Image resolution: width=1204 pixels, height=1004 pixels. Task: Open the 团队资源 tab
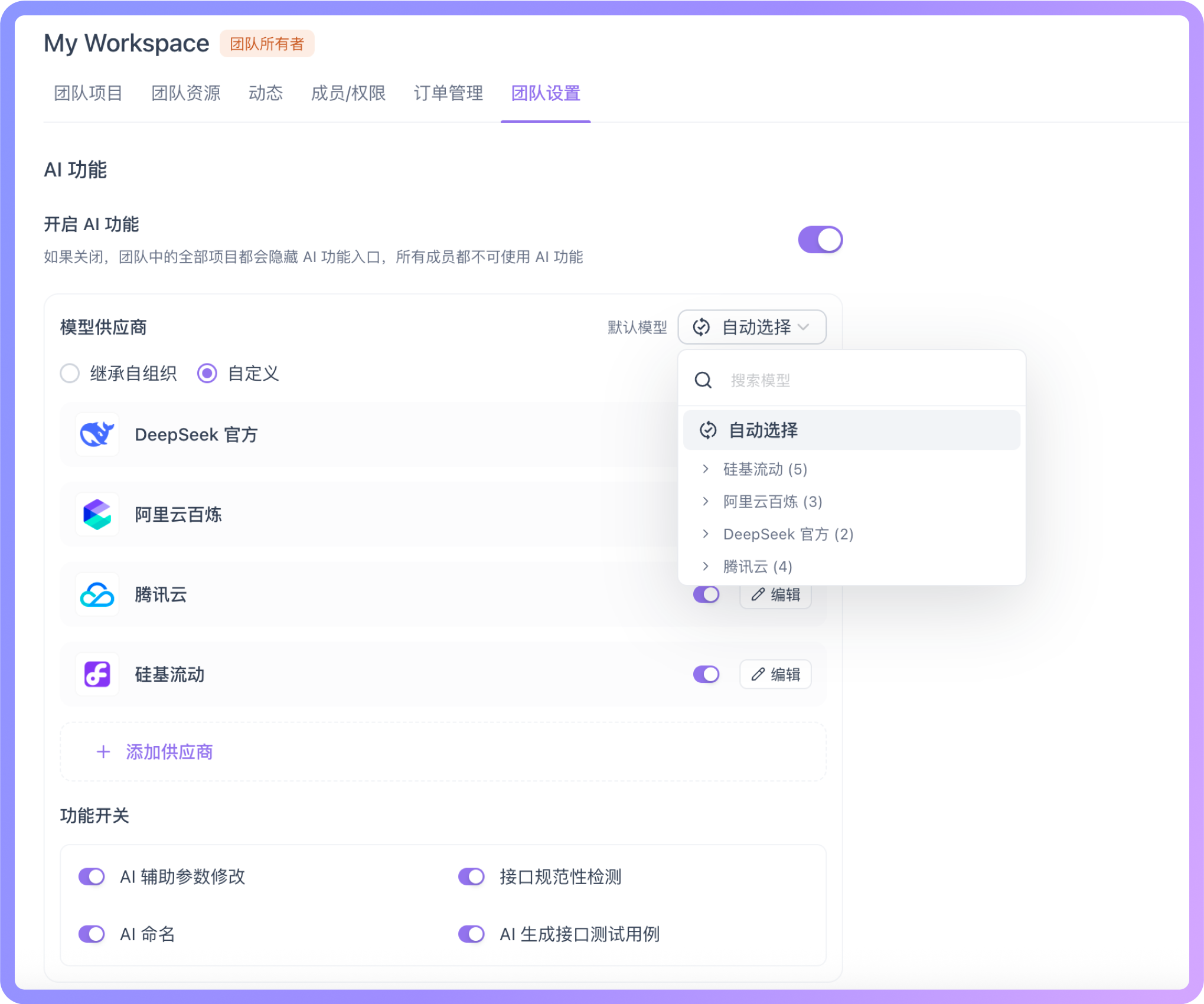185,93
